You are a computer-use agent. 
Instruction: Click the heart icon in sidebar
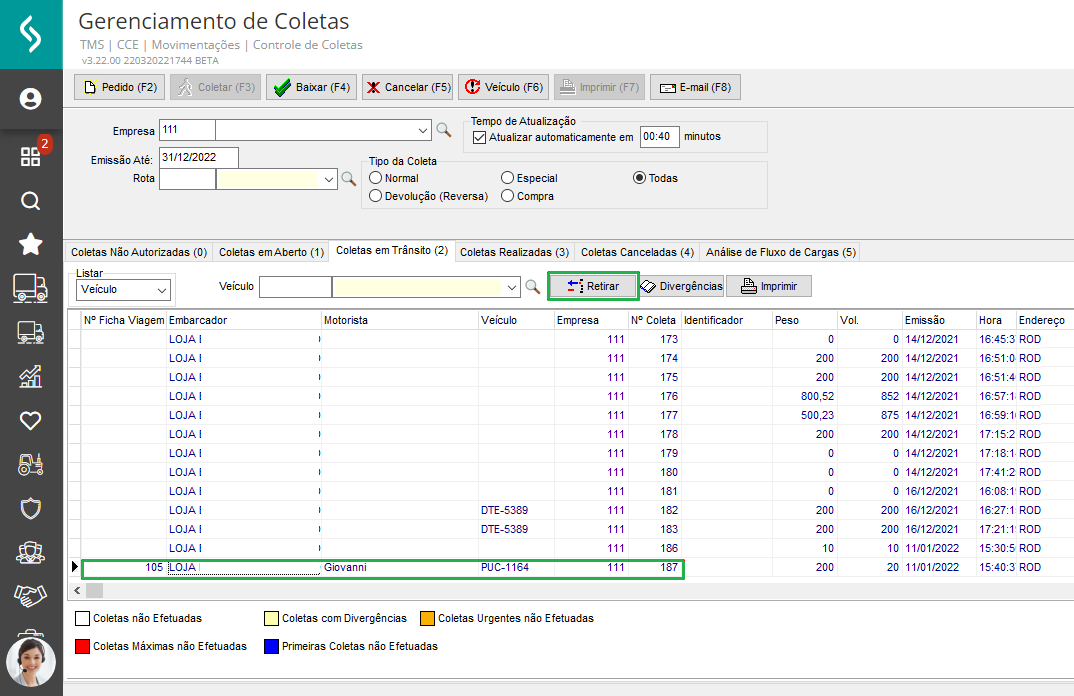click(30, 421)
